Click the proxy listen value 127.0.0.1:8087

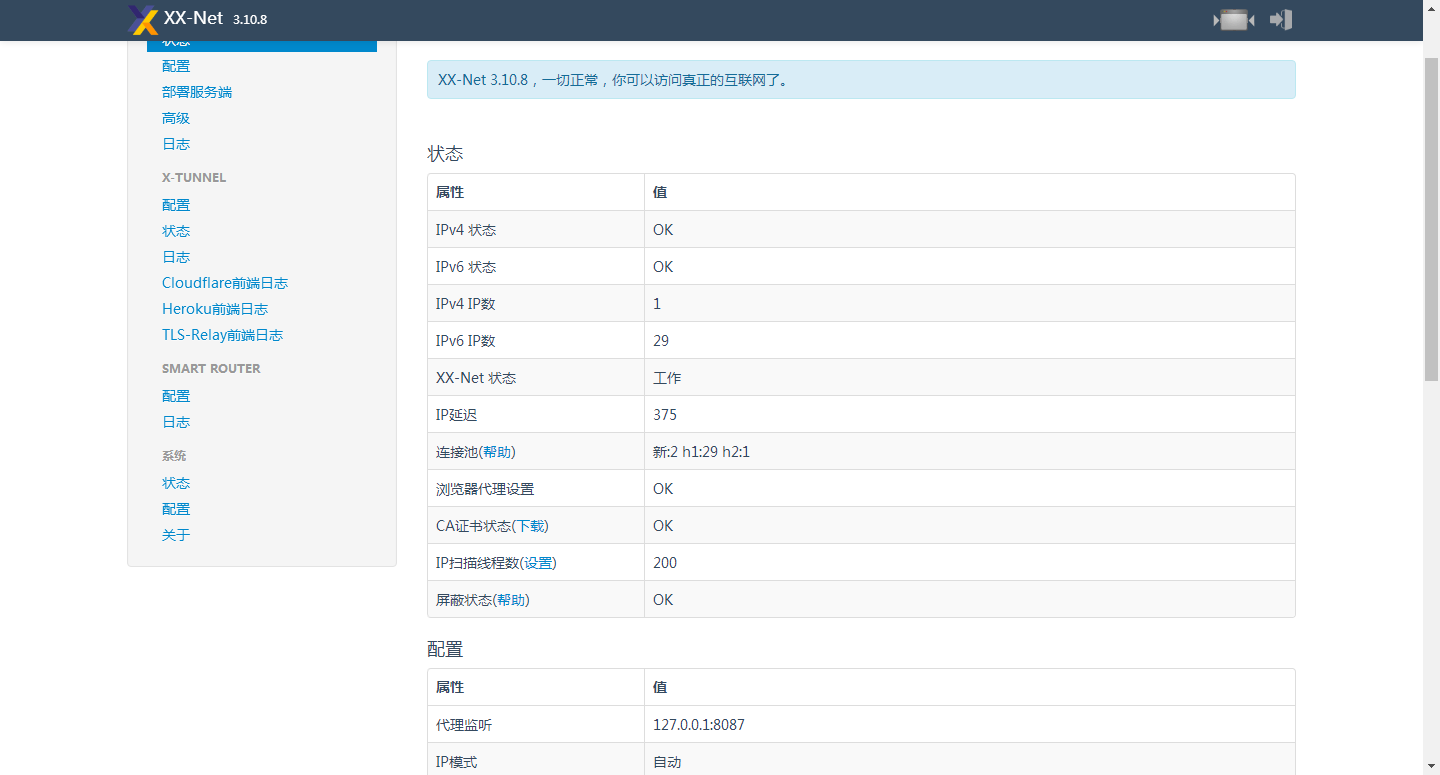coord(699,725)
